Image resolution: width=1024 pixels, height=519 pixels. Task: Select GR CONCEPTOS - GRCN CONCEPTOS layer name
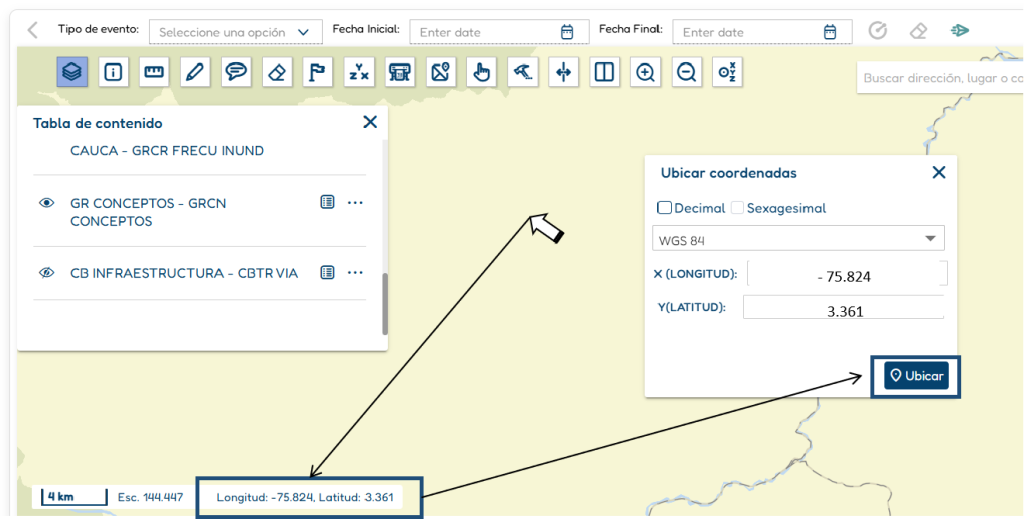pos(148,212)
